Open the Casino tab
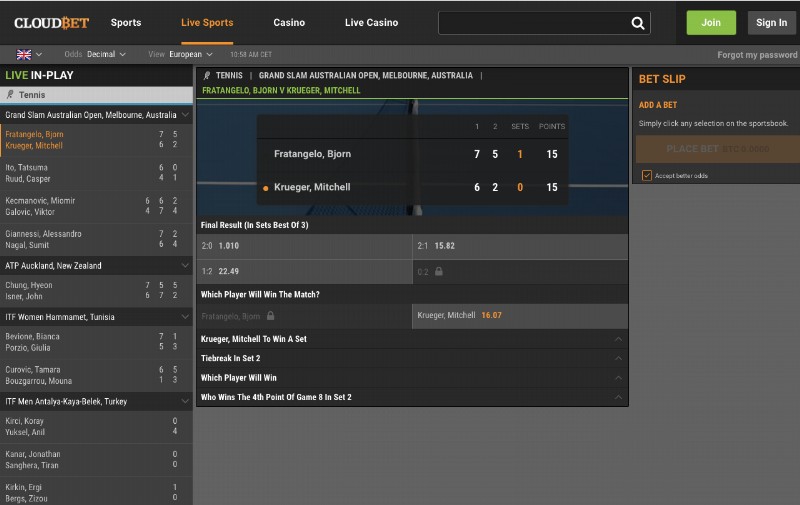 pos(289,22)
